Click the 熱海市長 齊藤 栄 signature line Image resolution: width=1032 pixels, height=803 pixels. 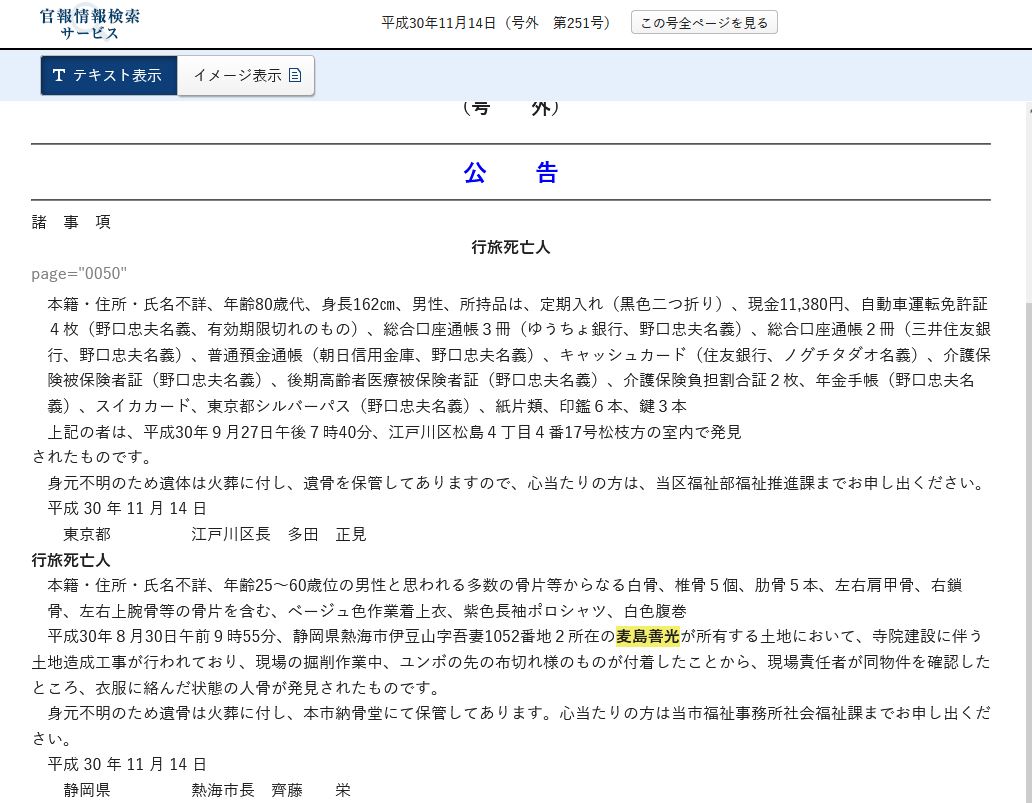tap(271, 790)
